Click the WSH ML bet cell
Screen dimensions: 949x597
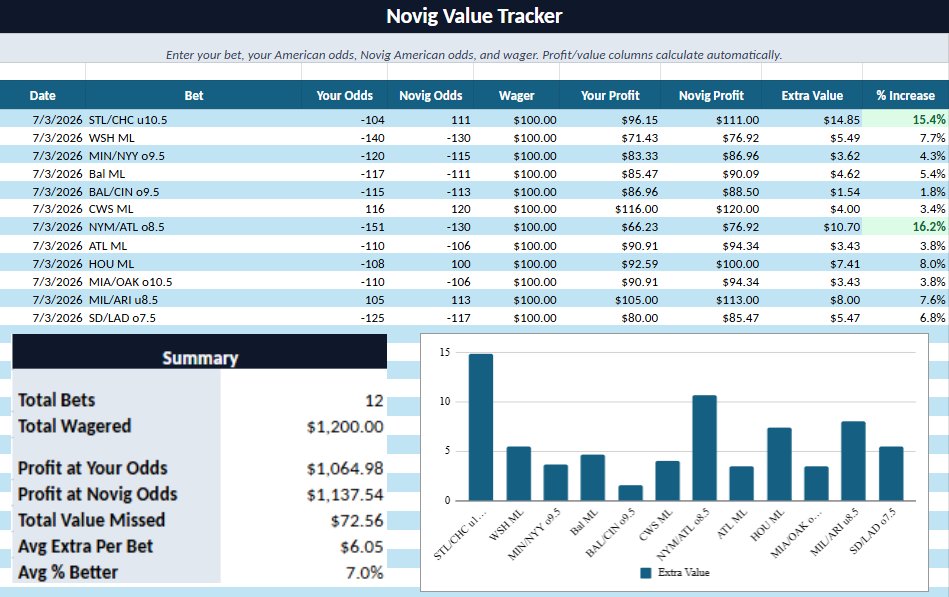coord(194,137)
